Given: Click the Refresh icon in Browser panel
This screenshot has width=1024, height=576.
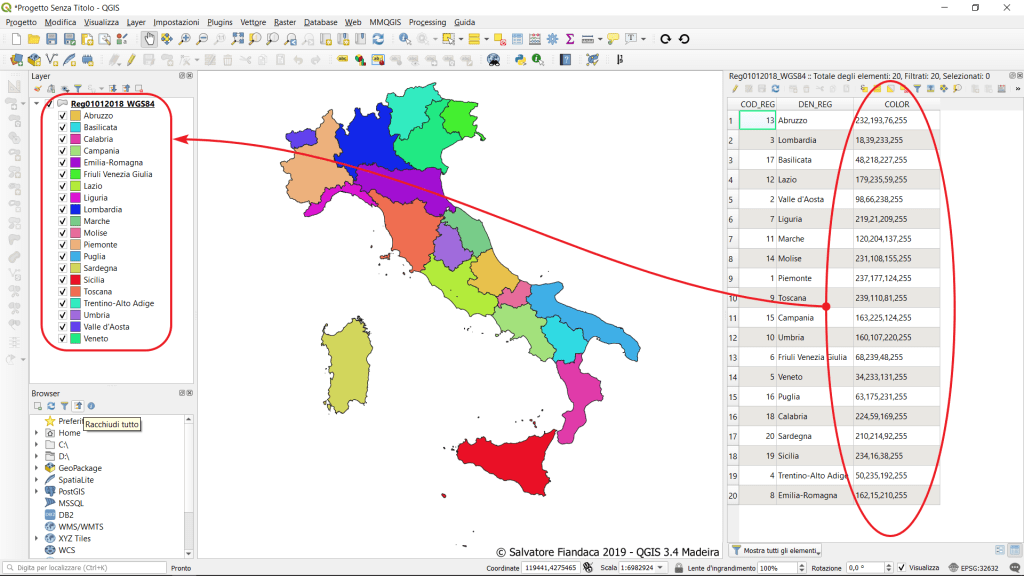Looking at the screenshot, I should [51, 406].
